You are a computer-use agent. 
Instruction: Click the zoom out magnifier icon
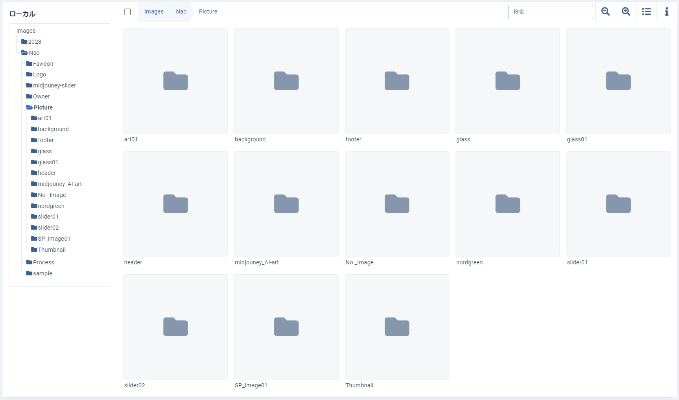pyautogui.click(x=606, y=12)
